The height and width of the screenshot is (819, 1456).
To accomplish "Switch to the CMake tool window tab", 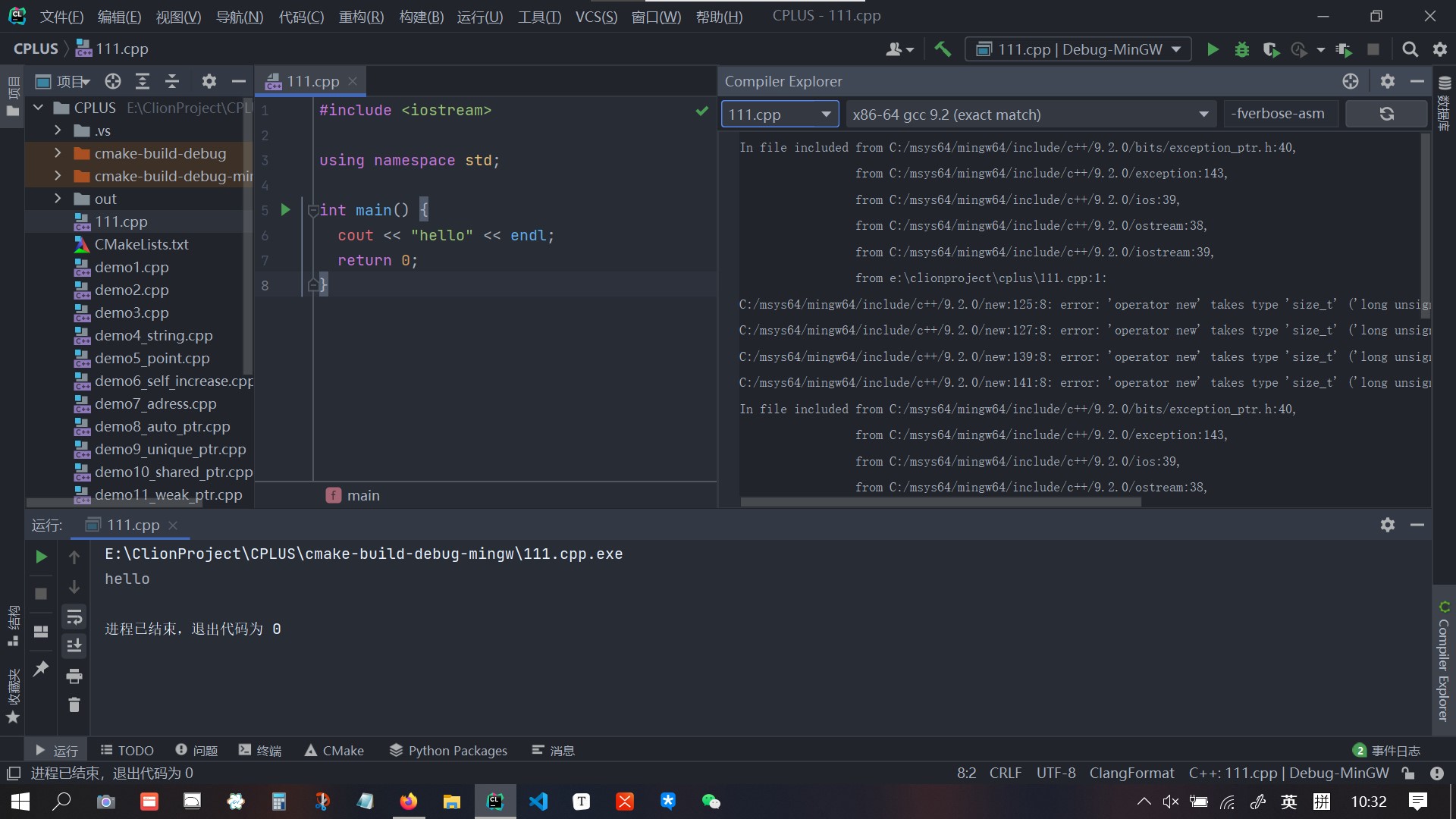I will coord(334,750).
